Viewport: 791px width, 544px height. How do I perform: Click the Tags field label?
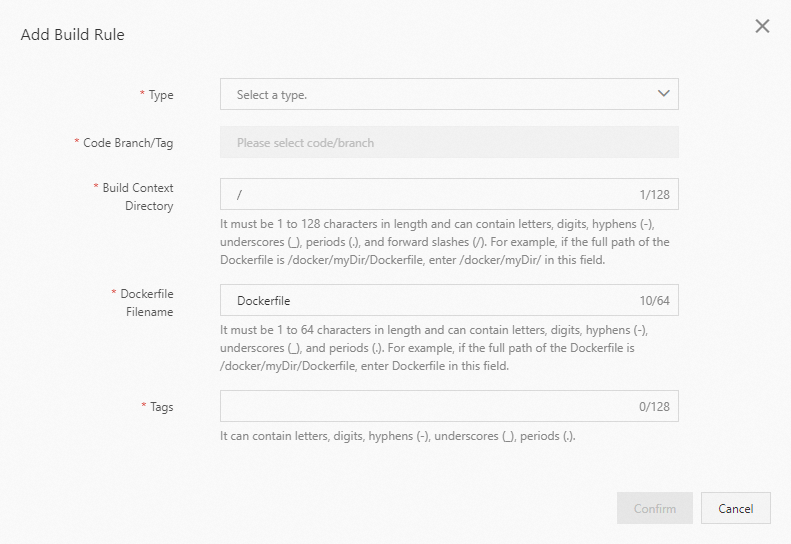point(161,407)
